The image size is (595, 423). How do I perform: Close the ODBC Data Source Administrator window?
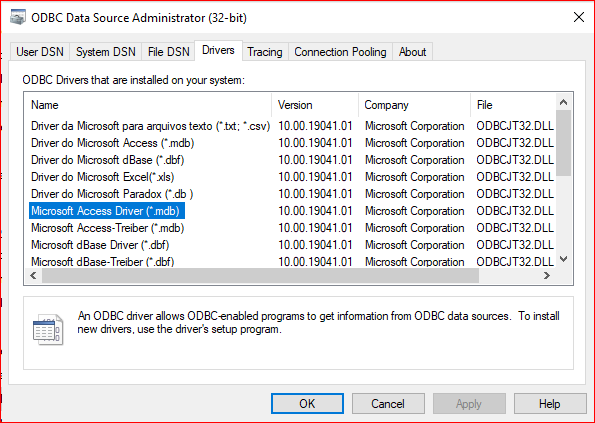[579, 17]
